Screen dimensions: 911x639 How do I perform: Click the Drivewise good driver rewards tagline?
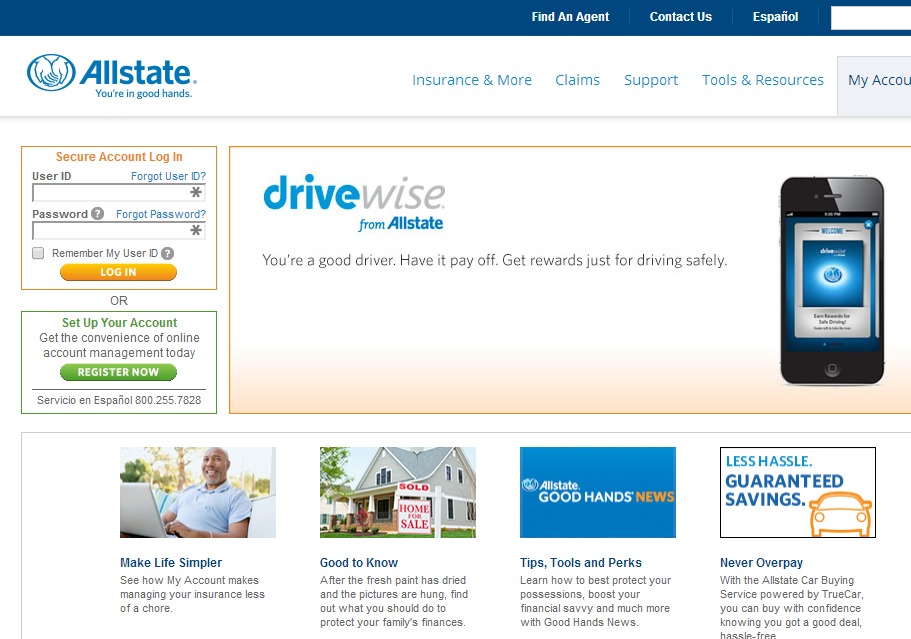click(494, 260)
